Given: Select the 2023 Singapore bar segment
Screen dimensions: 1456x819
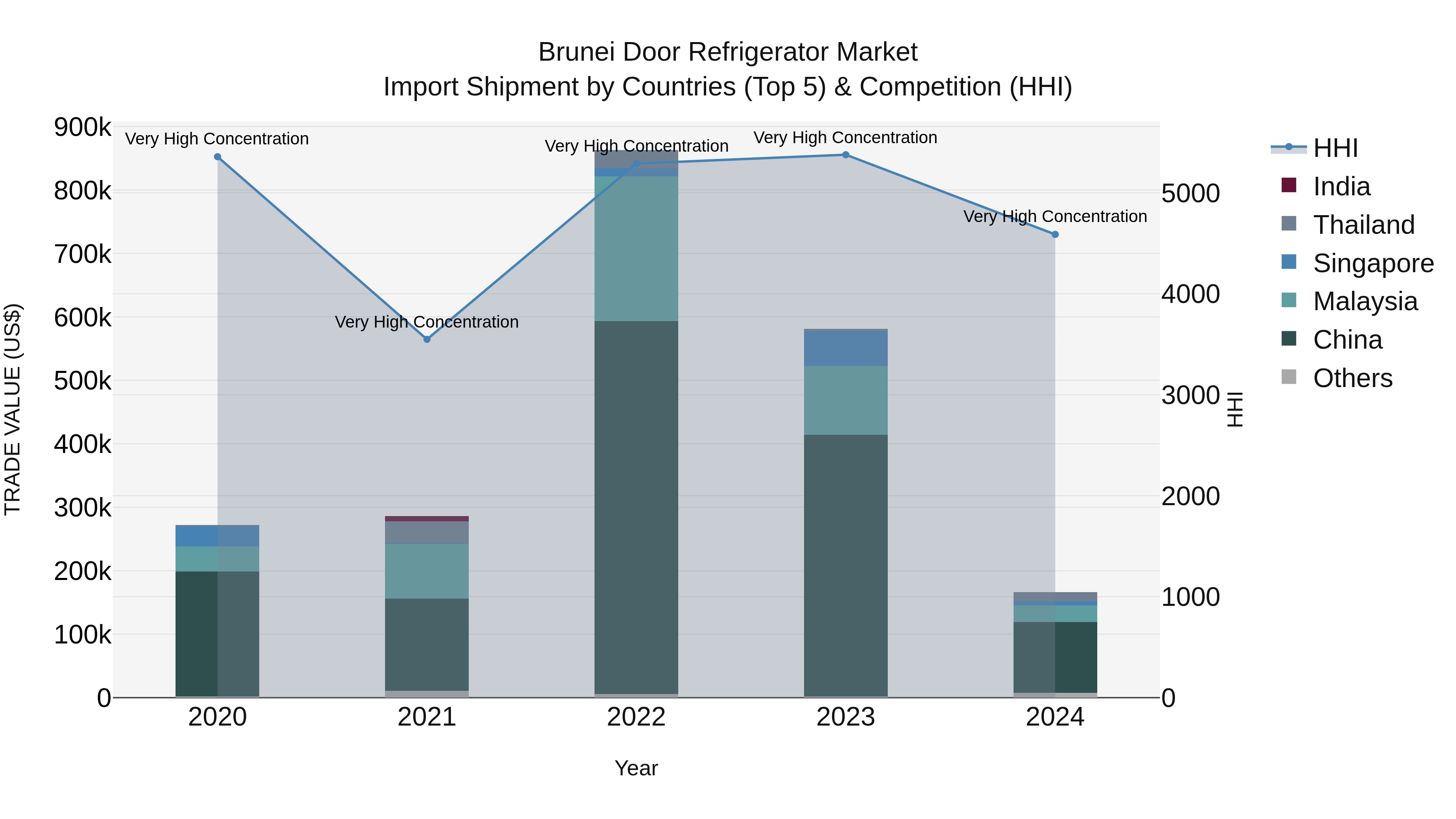Looking at the screenshot, I should click(846, 348).
